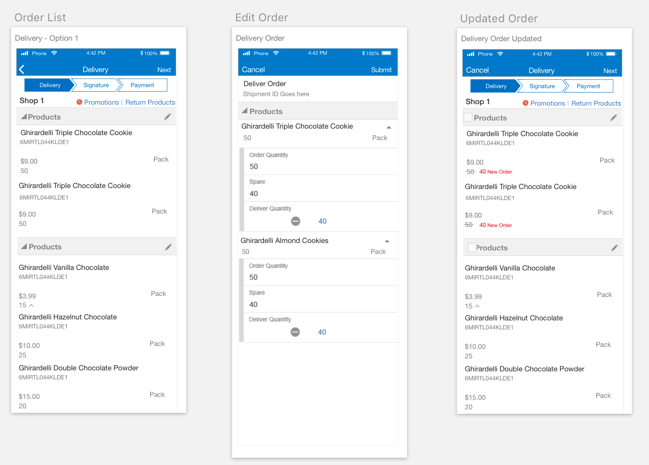Tap the back chevron in Order List header
Image resolution: width=649 pixels, height=465 pixels.
(22, 70)
